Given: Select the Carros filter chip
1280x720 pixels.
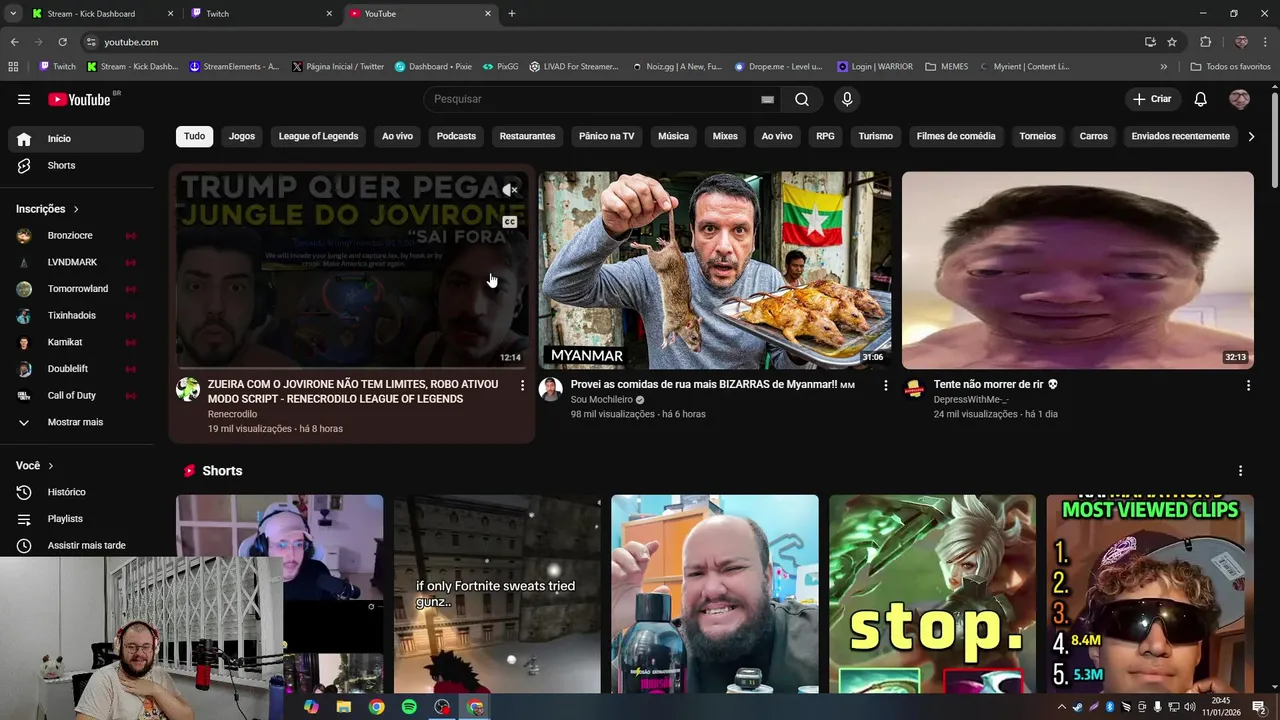Looking at the screenshot, I should 1093,136.
